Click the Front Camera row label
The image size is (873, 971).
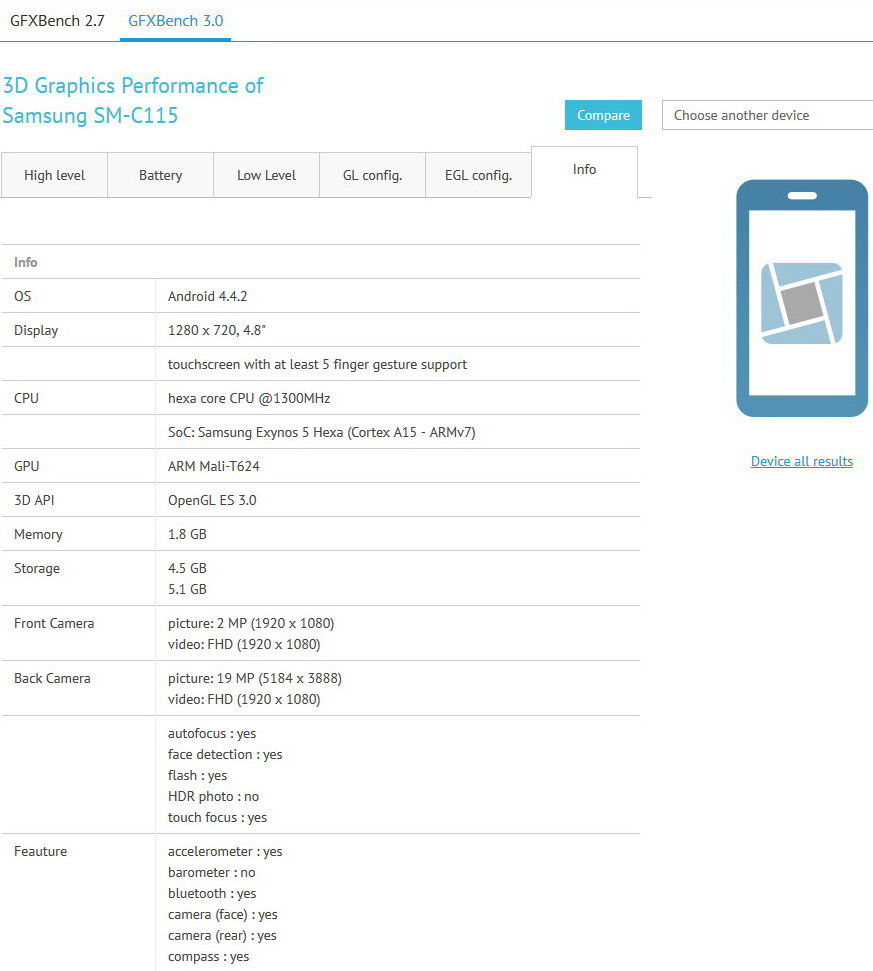tap(54, 623)
